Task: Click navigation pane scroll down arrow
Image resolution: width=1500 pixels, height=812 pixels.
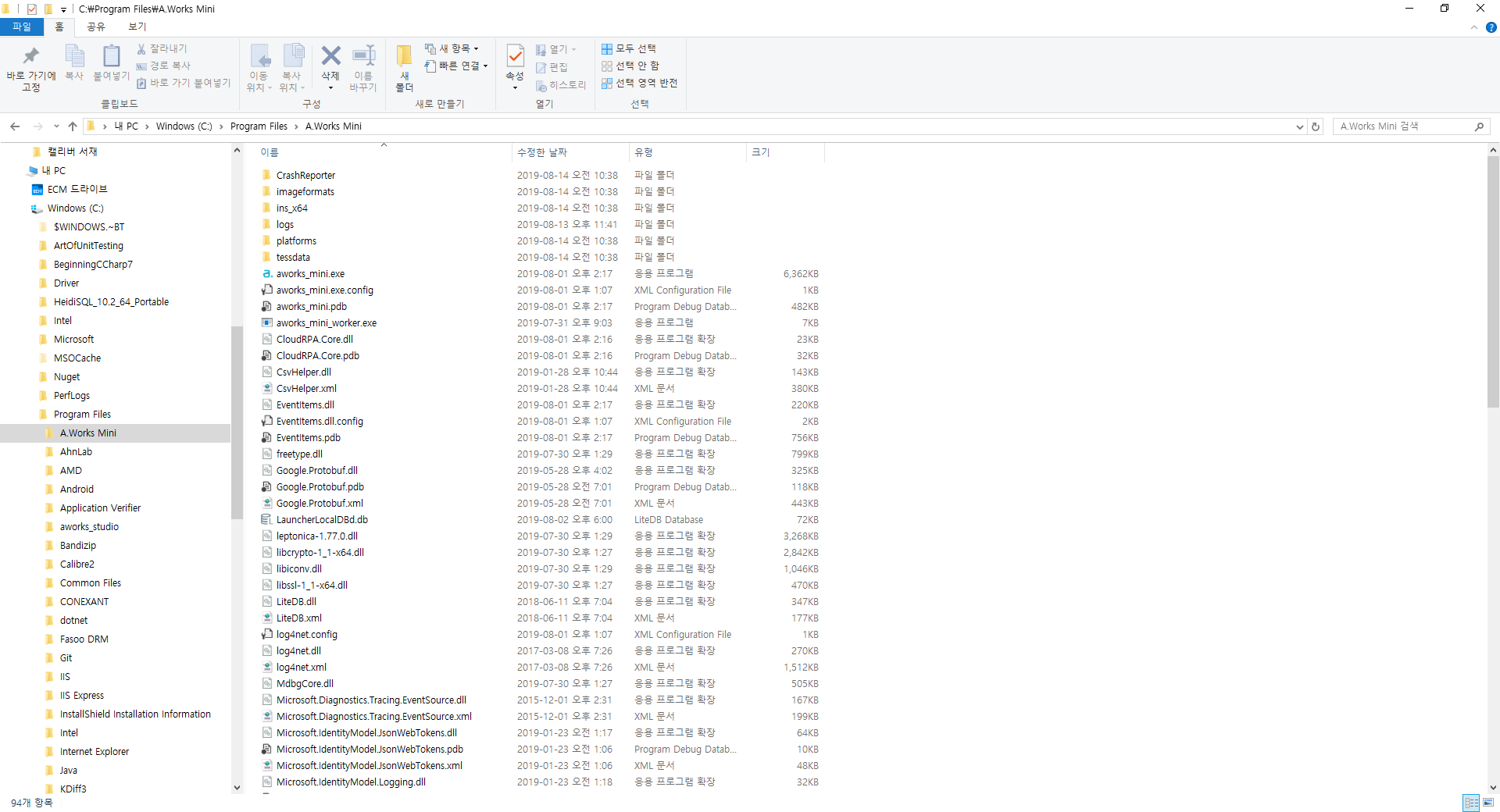Action: [237, 788]
